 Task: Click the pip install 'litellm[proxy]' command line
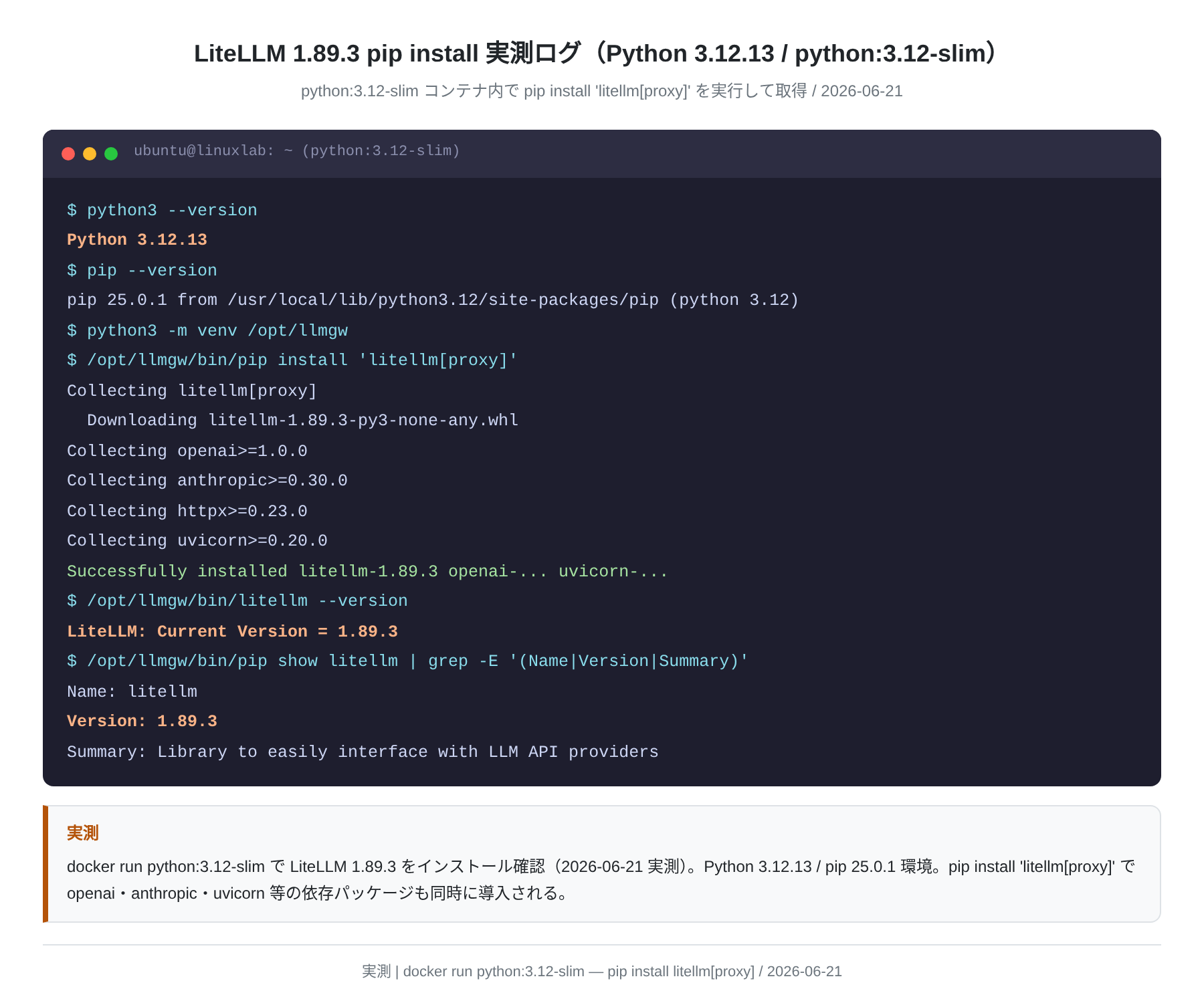coord(292,360)
